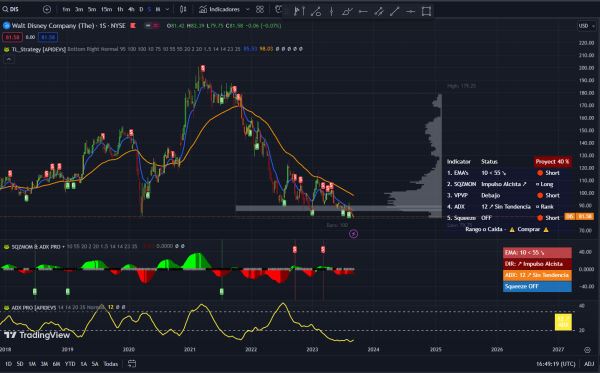The image size is (600, 373).
Task: Set range to 1A
Action: tap(83, 364)
